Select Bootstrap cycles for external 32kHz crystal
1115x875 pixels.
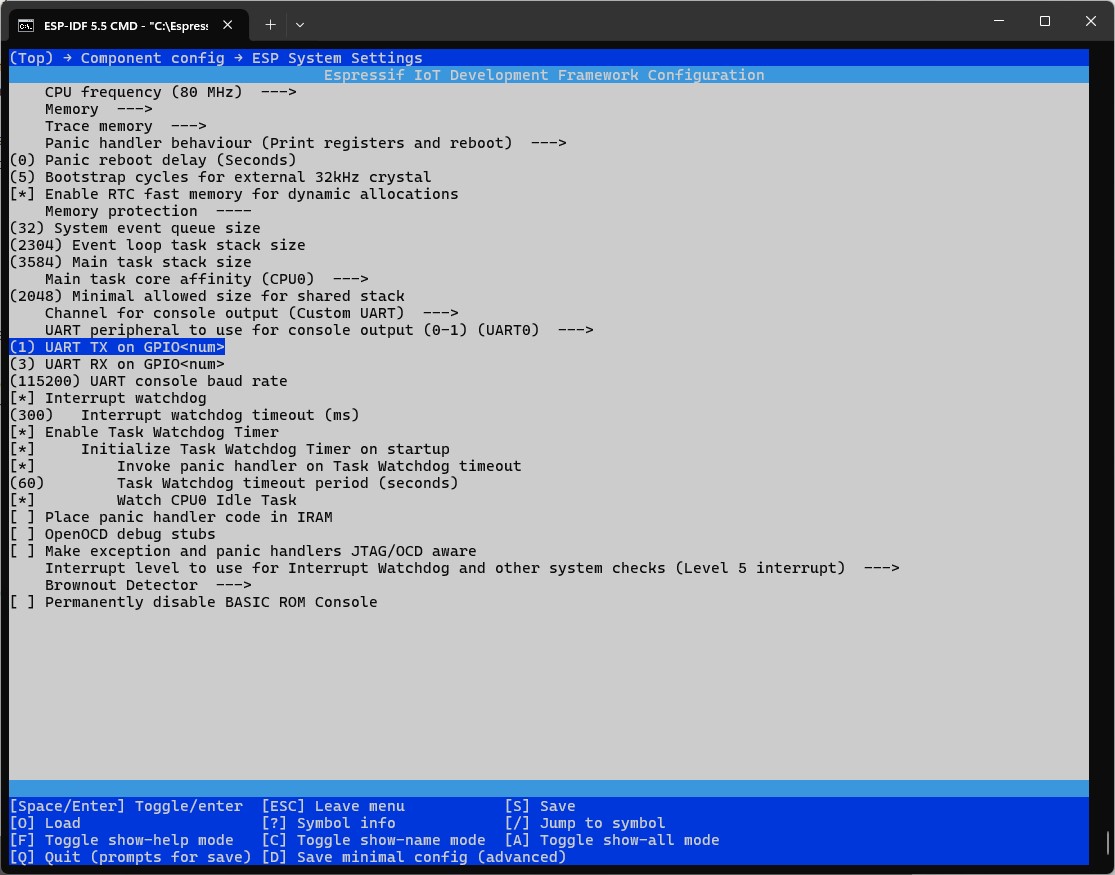point(220,177)
